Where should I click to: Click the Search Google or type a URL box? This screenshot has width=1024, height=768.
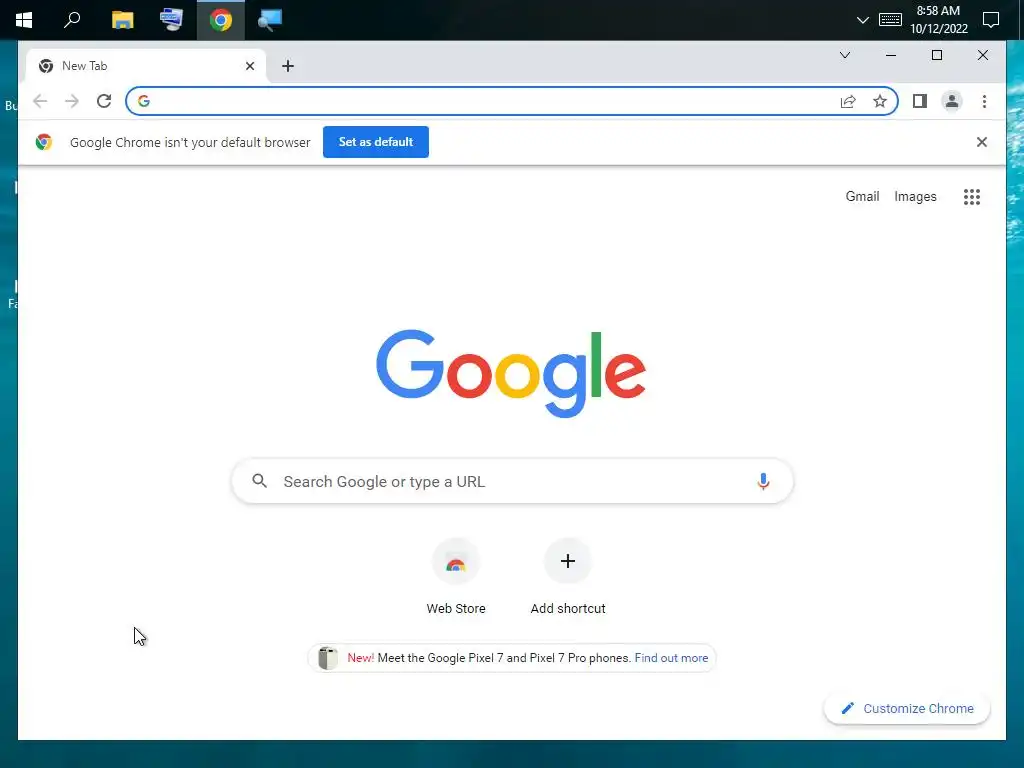click(x=512, y=481)
